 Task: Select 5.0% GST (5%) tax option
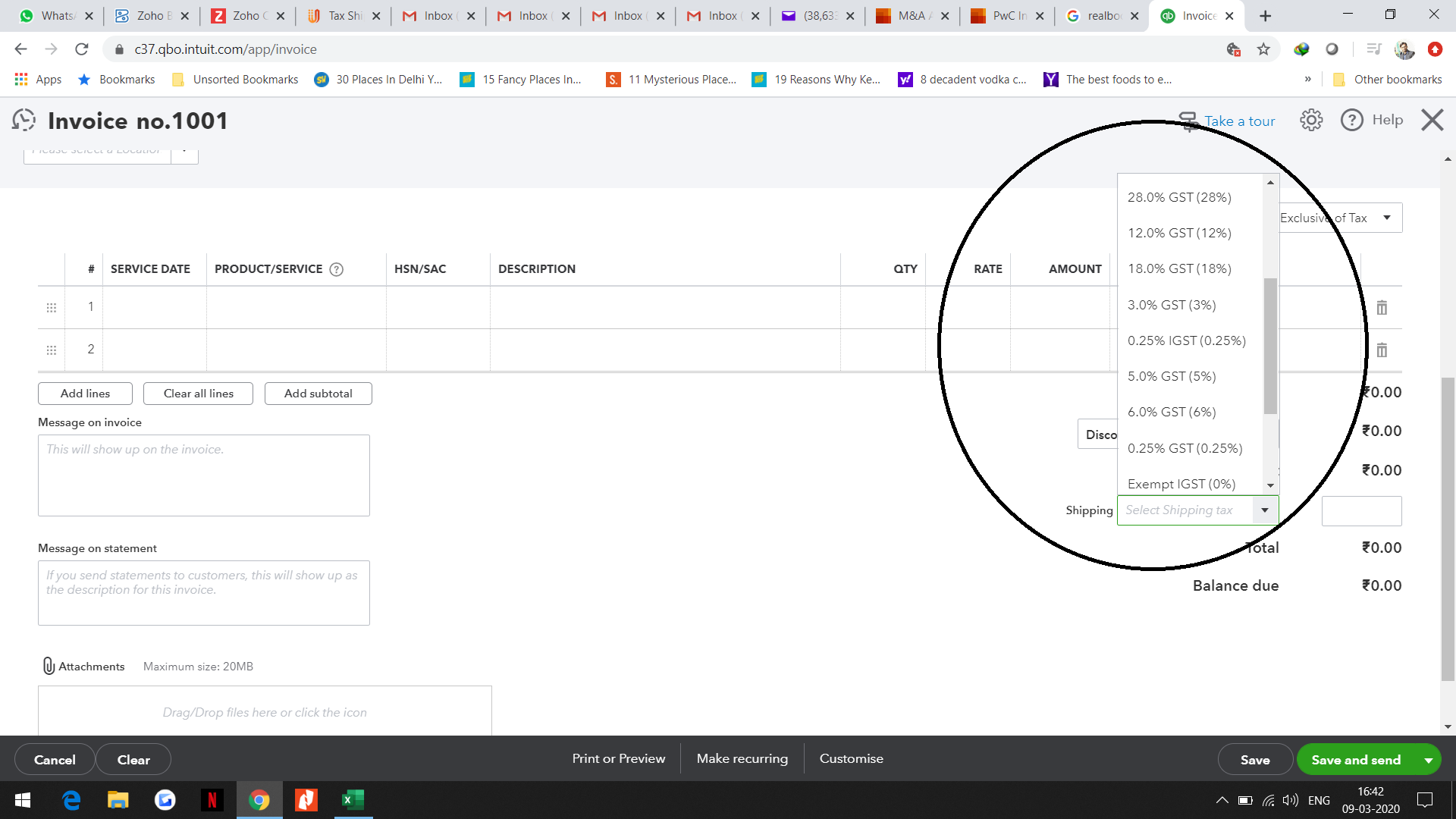(x=1172, y=376)
